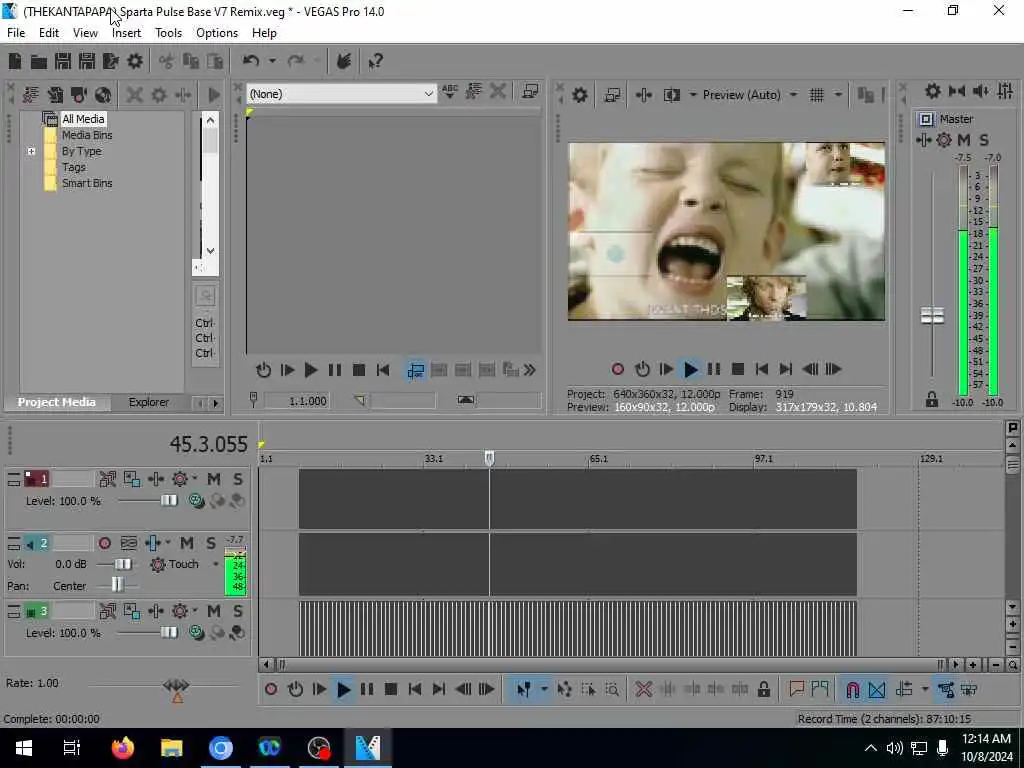This screenshot has width=1024, height=768.
Task: Click the track 3 compositing mode icon
Action: click(x=195, y=632)
